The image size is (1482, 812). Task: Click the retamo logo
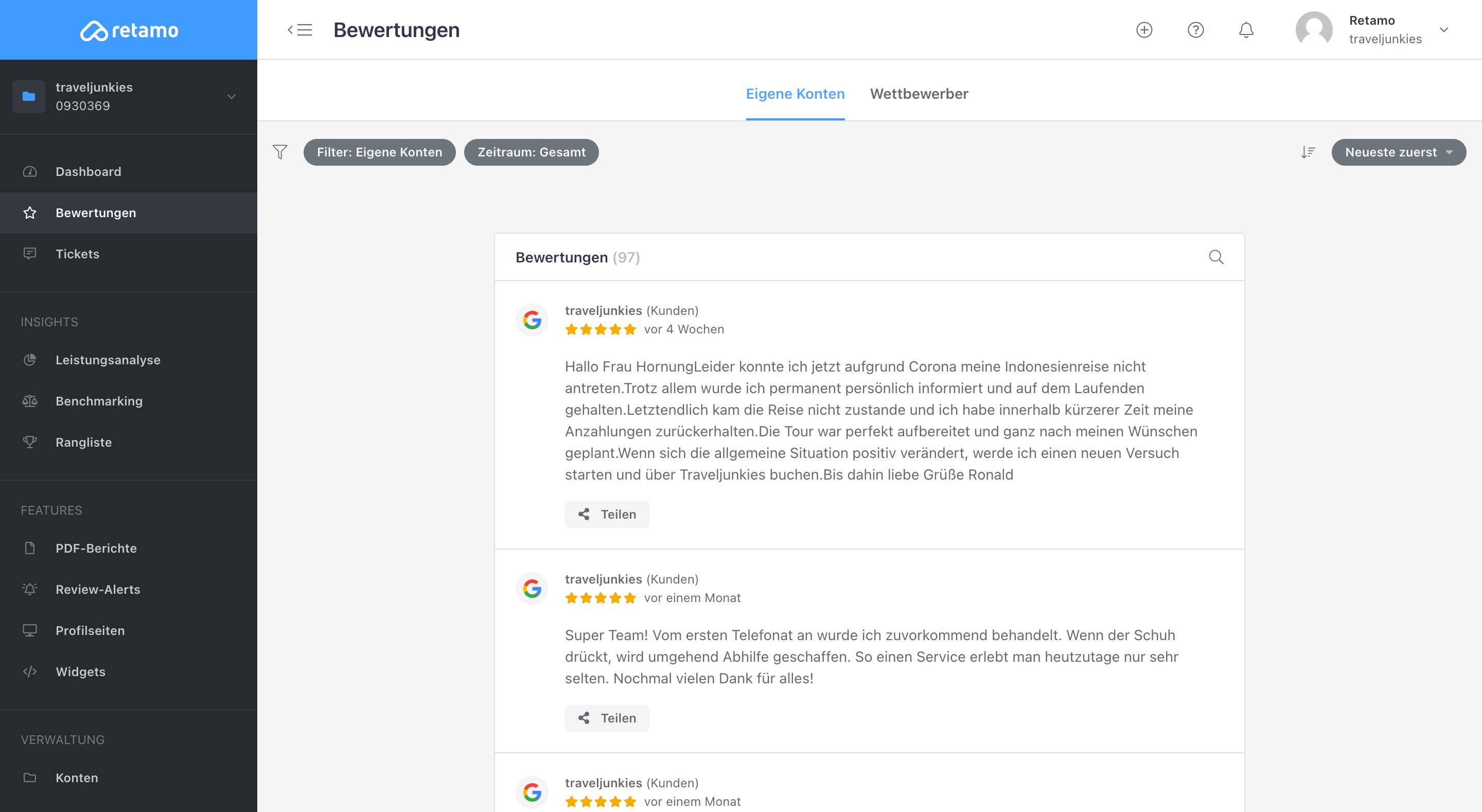129,30
